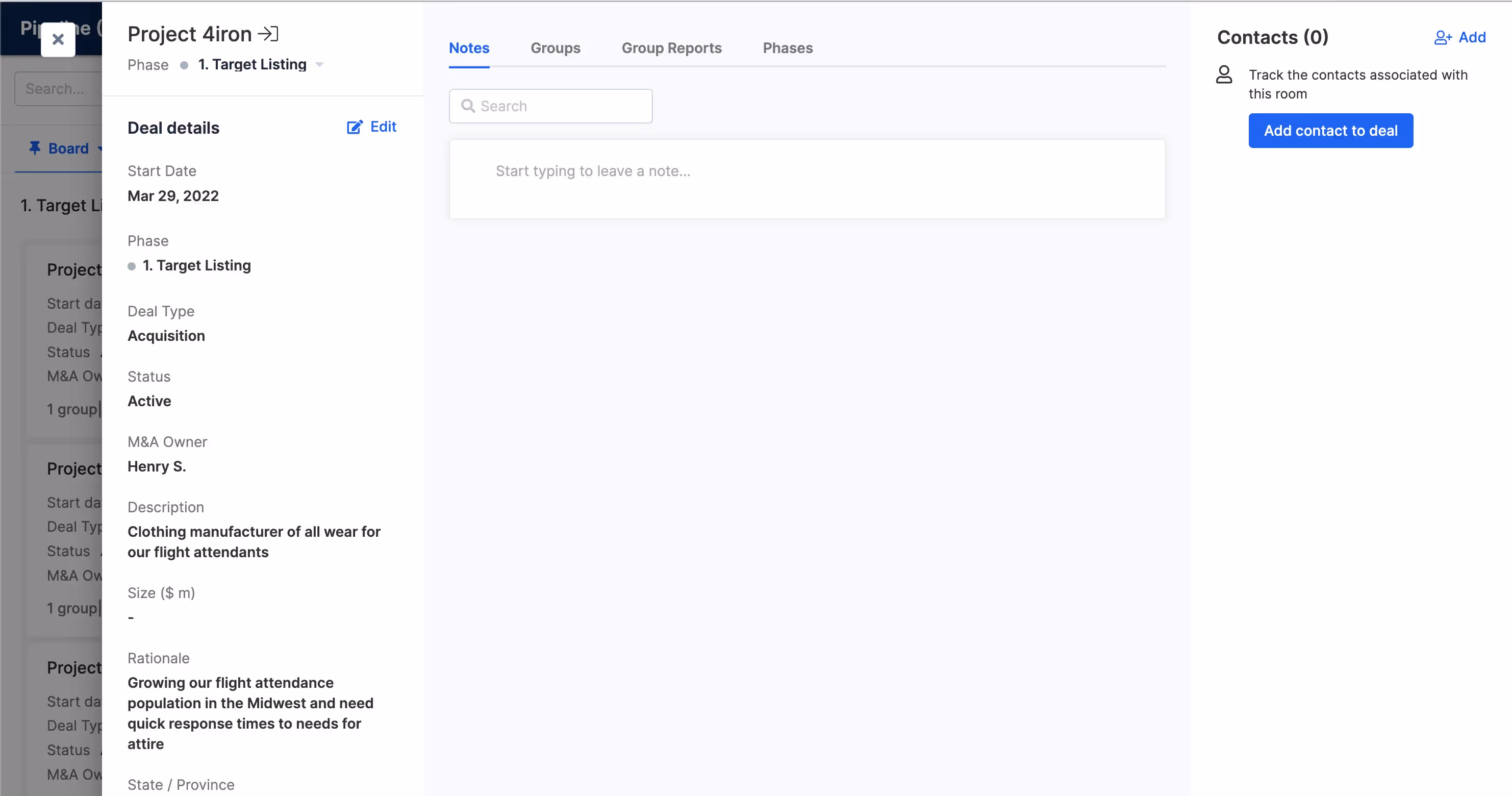Open the 1. Target Listing phase selector
The height and width of the screenshot is (796, 1512).
click(x=253, y=65)
